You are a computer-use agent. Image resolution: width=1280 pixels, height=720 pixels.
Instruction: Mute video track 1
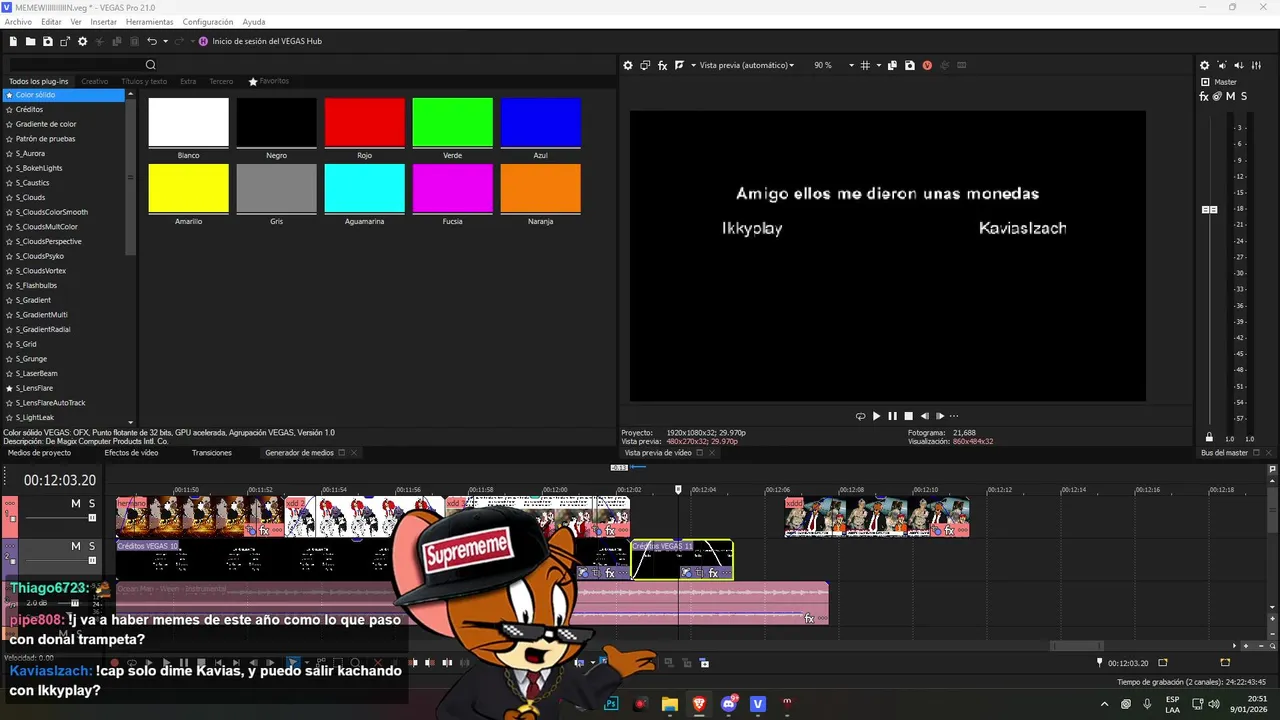pos(75,503)
